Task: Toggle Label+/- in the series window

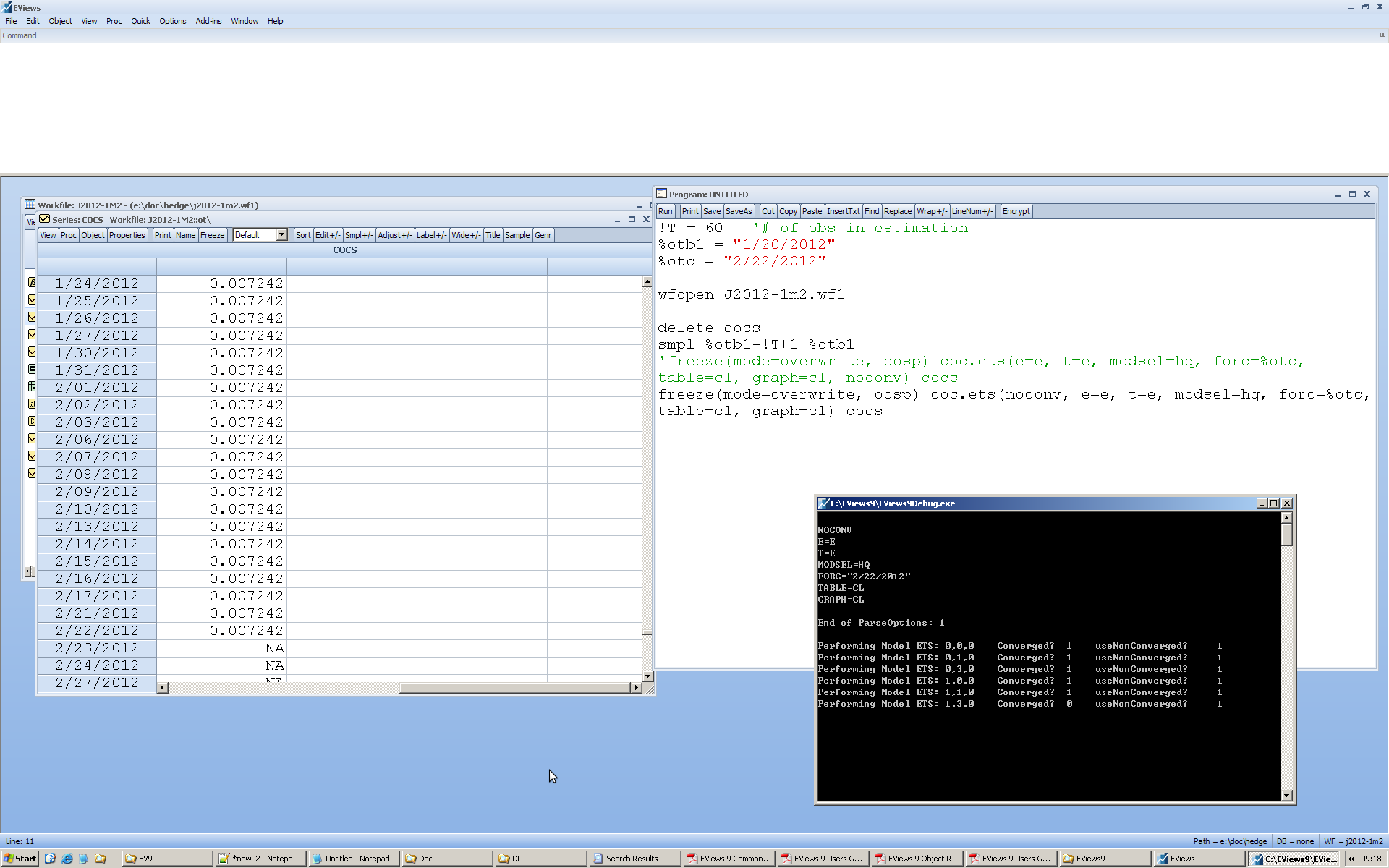Action: click(x=431, y=235)
